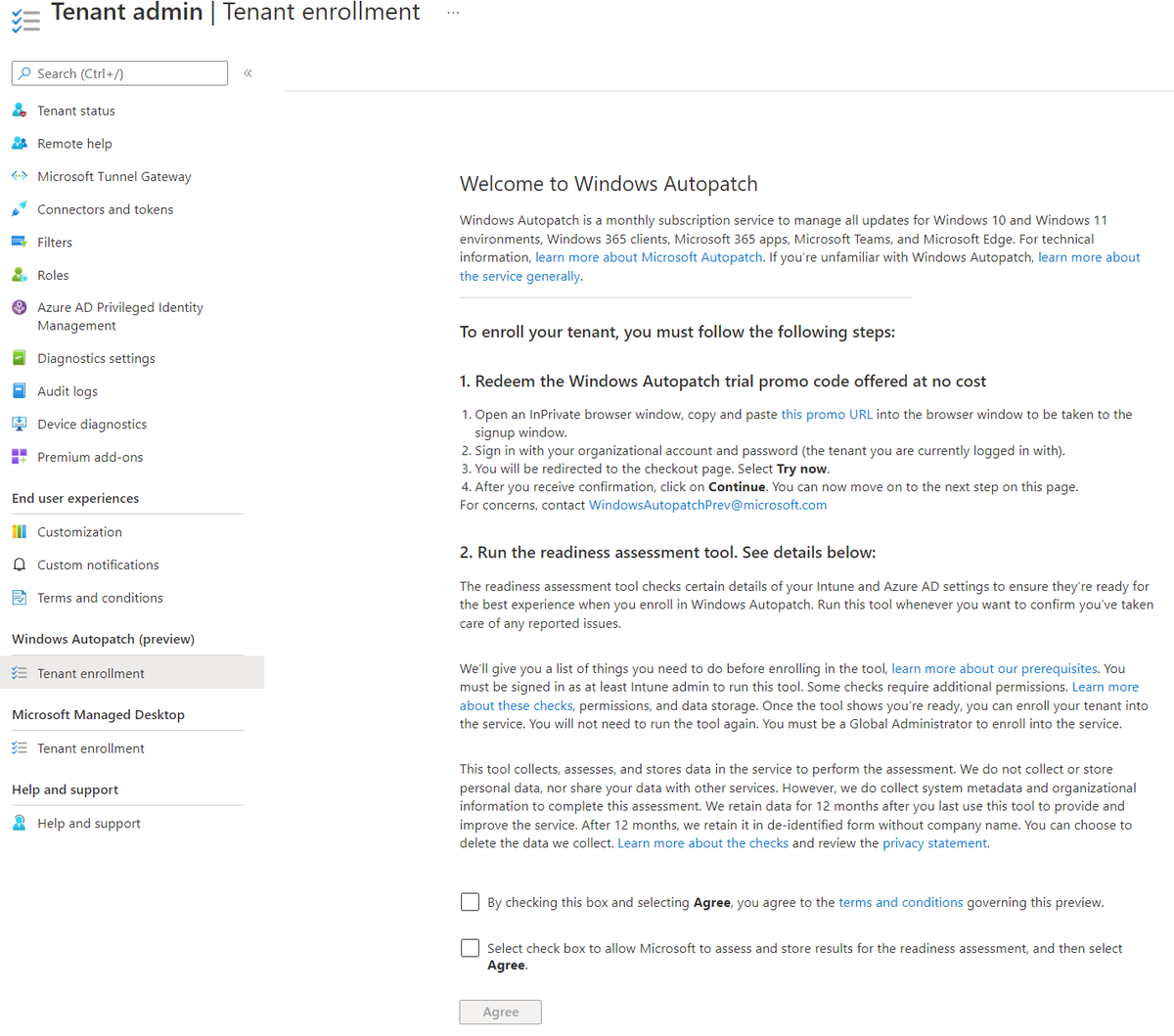Follow the learn more about Microsoft Autopatch link
The height and width of the screenshot is (1036, 1174).
tap(649, 257)
